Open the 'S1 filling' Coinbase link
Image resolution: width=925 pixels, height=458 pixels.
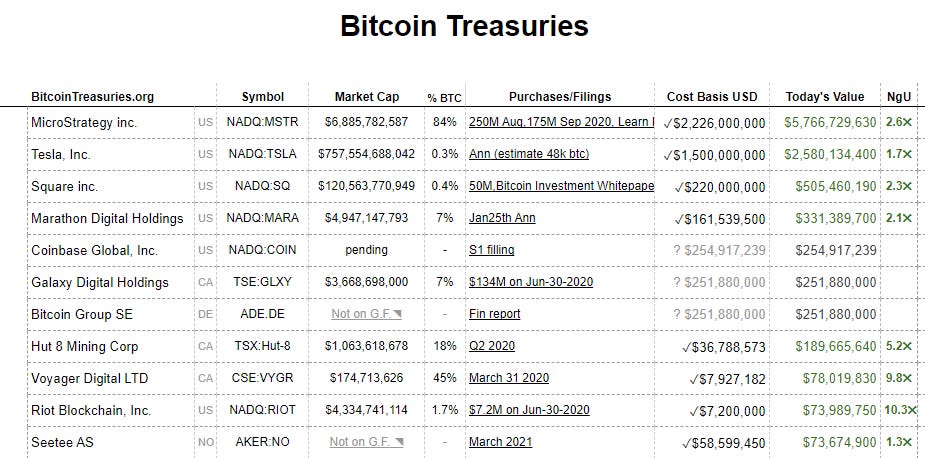[491, 250]
